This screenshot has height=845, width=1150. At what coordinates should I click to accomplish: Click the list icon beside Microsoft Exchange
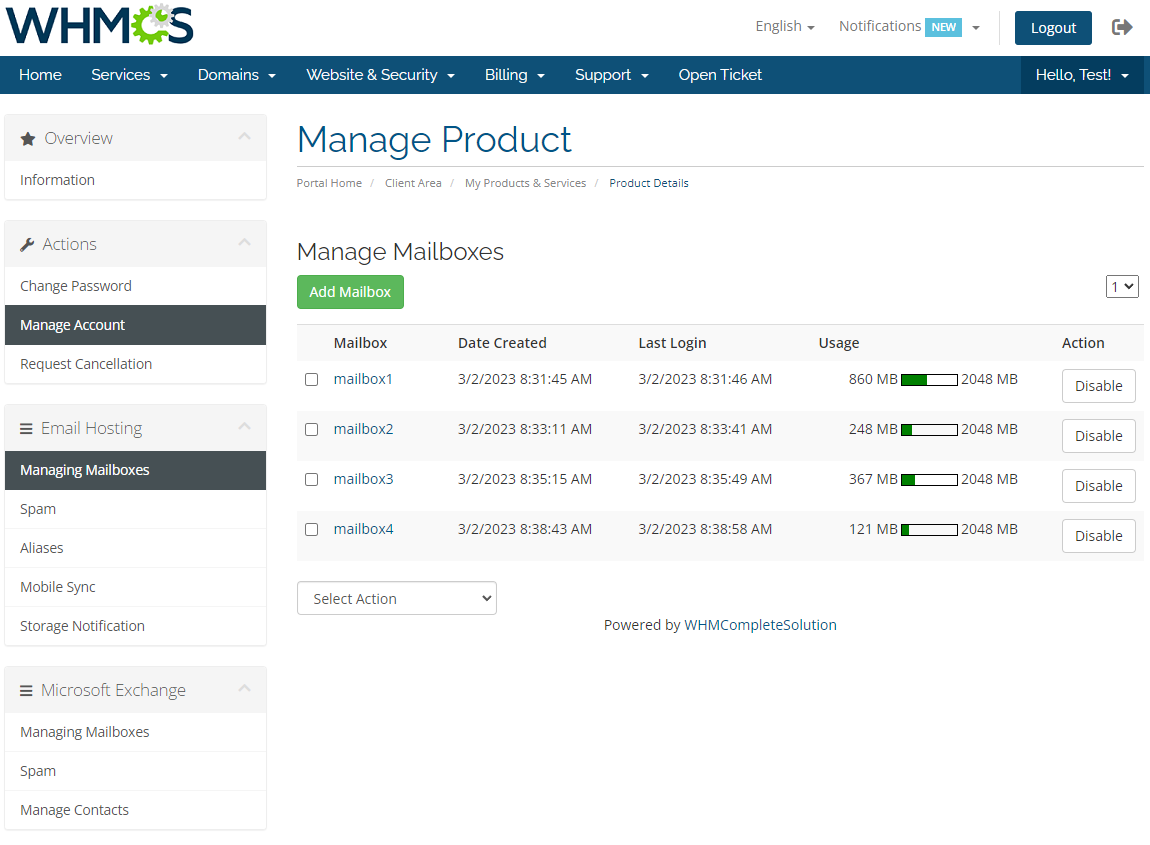[26, 690]
